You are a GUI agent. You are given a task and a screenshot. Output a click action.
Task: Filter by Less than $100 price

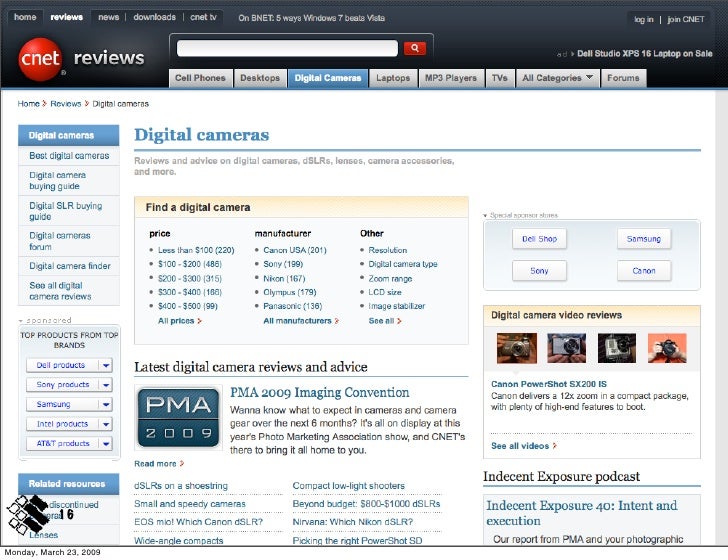point(196,250)
